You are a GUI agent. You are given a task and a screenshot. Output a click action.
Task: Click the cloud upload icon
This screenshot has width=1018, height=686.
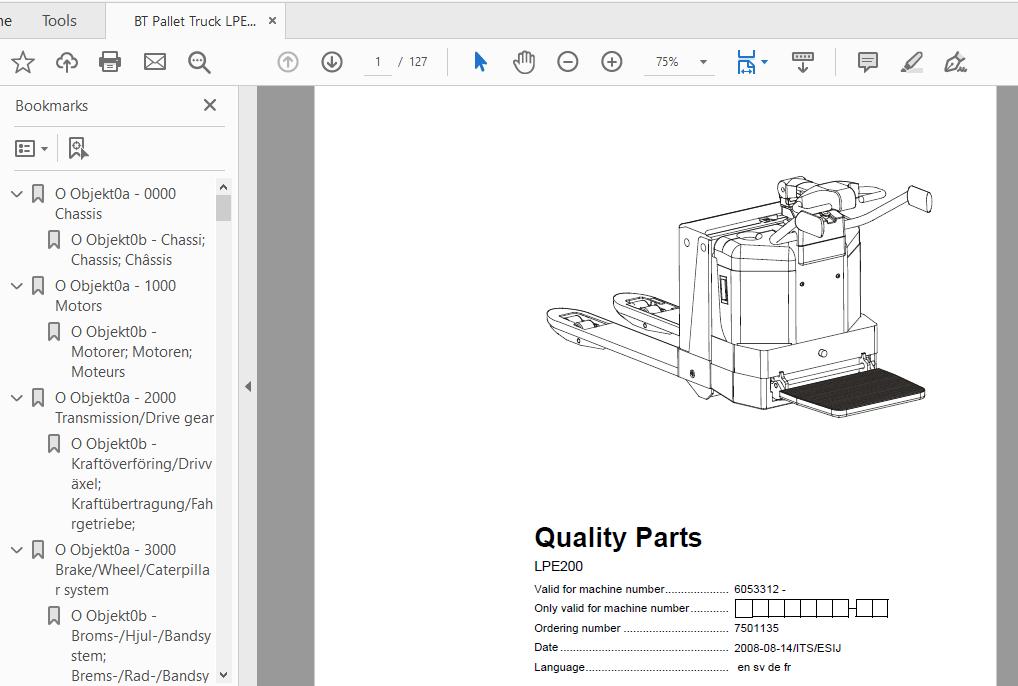click(67, 62)
